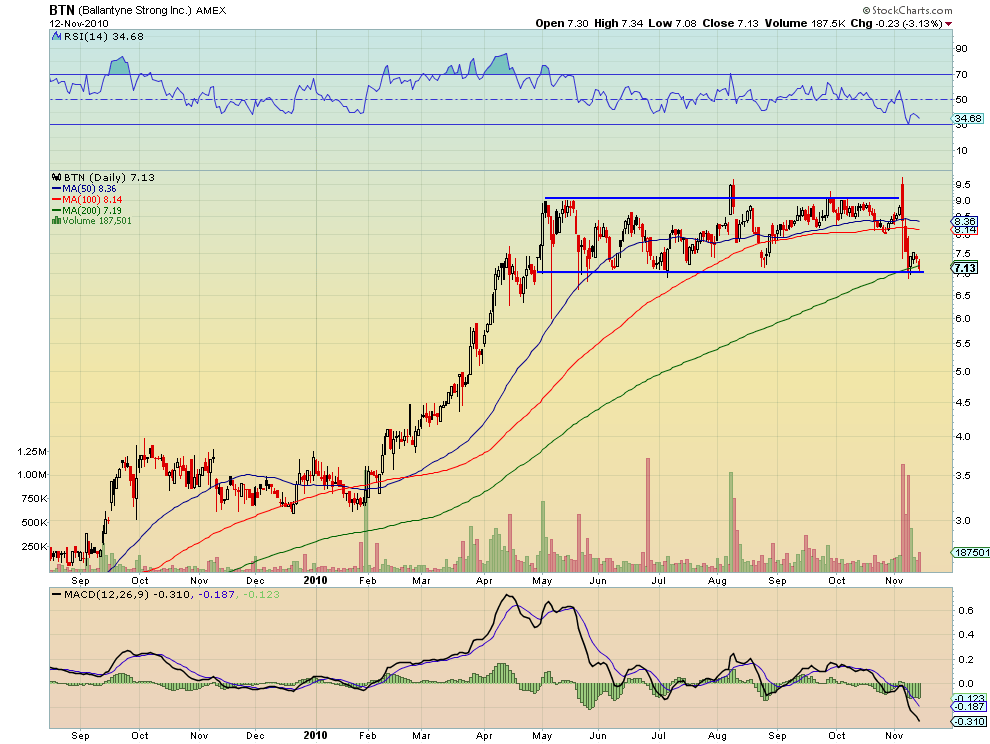
Task: Click the Low 7.08 value in header
Action: (672, 23)
